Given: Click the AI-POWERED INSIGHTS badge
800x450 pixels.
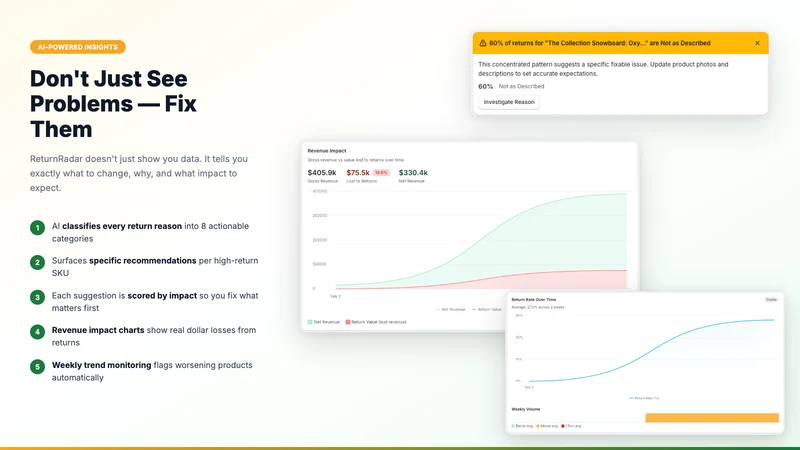Looking at the screenshot, I should click(x=78, y=47).
